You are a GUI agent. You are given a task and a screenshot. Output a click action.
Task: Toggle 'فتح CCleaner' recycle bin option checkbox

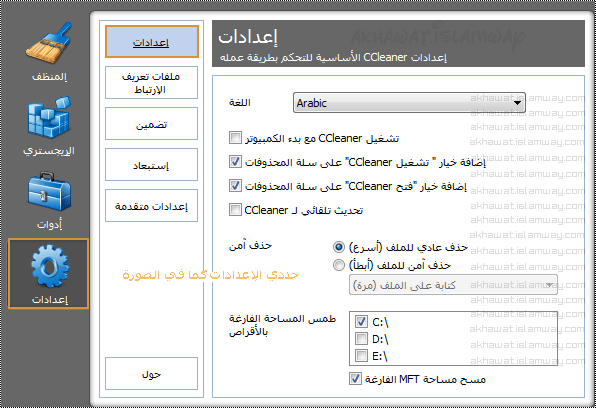point(235,186)
